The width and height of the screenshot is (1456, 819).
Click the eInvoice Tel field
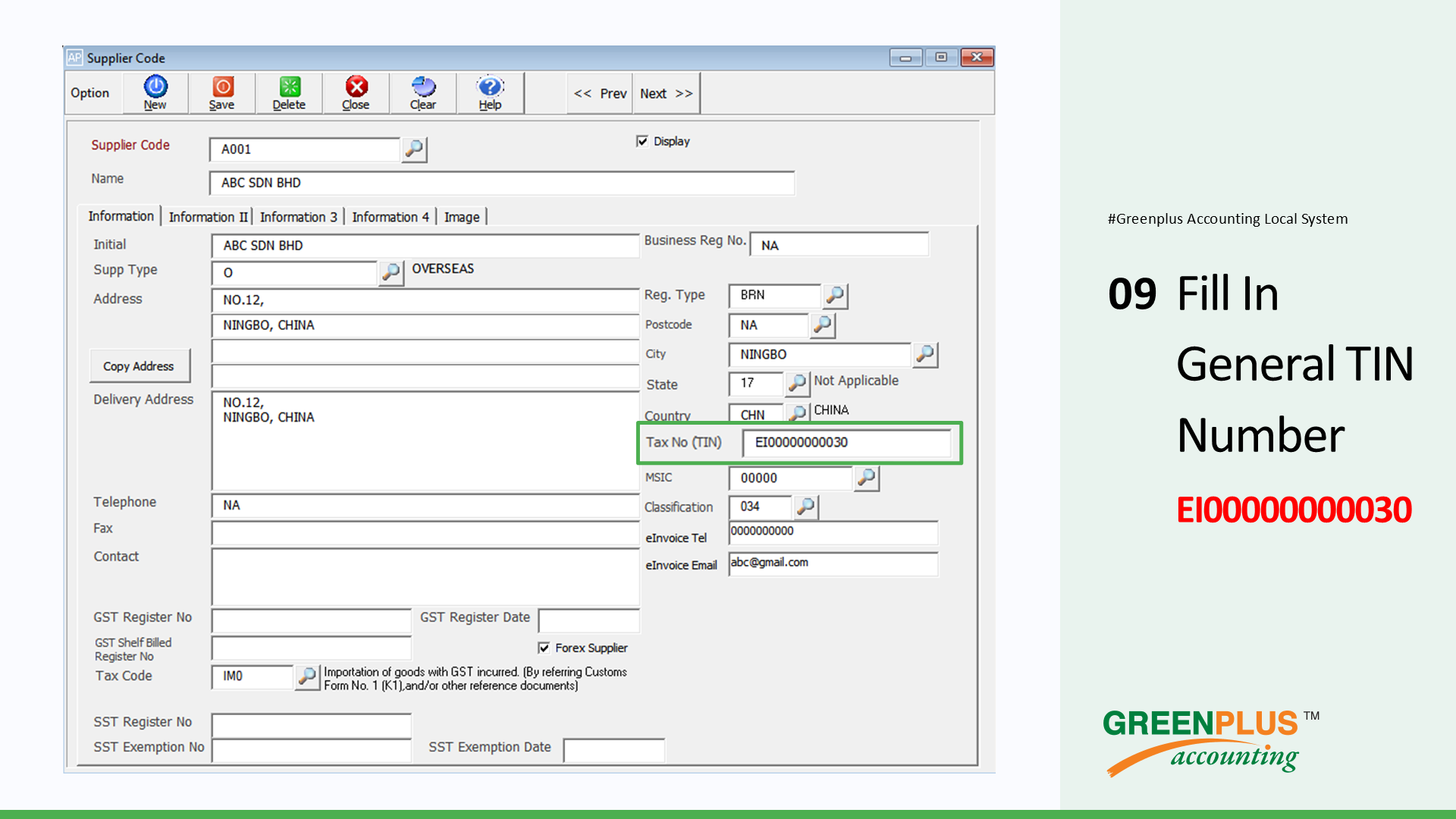[x=833, y=532]
